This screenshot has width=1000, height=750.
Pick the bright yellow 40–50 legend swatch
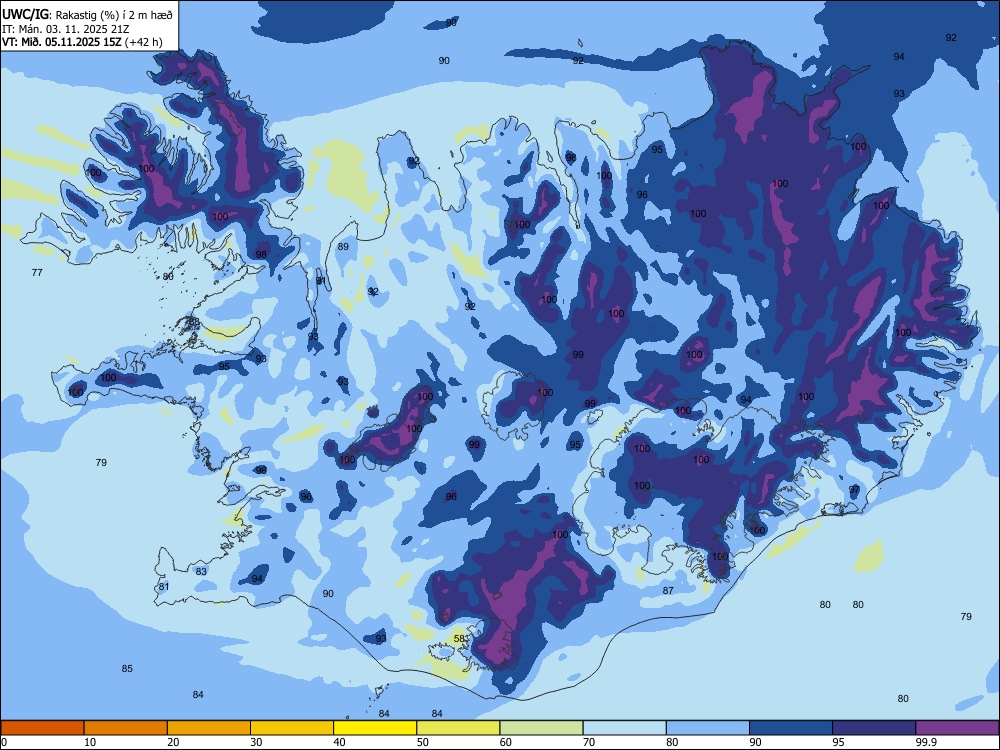tap(375, 728)
